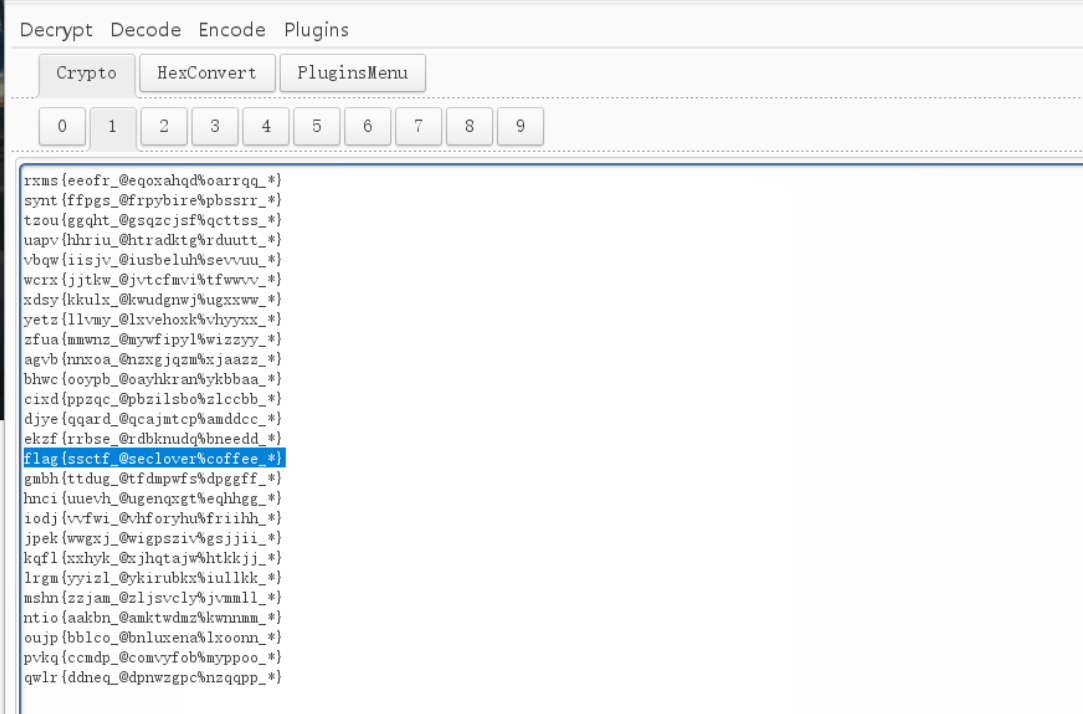1083x714 pixels.
Task: Click the line starting with ekzf{rrbse
Action: (x=153, y=438)
